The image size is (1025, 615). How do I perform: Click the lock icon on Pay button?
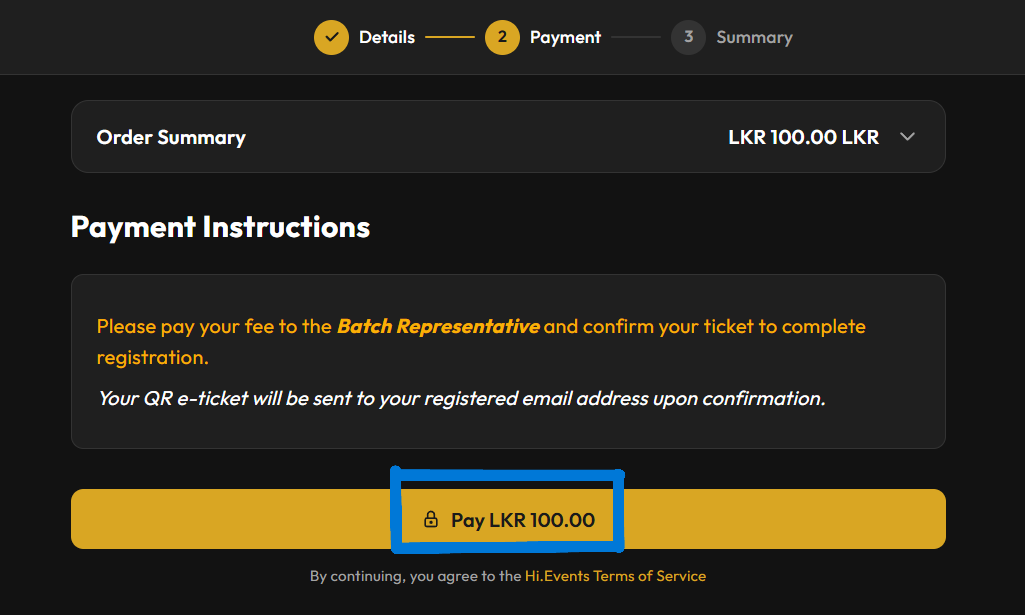tap(431, 520)
